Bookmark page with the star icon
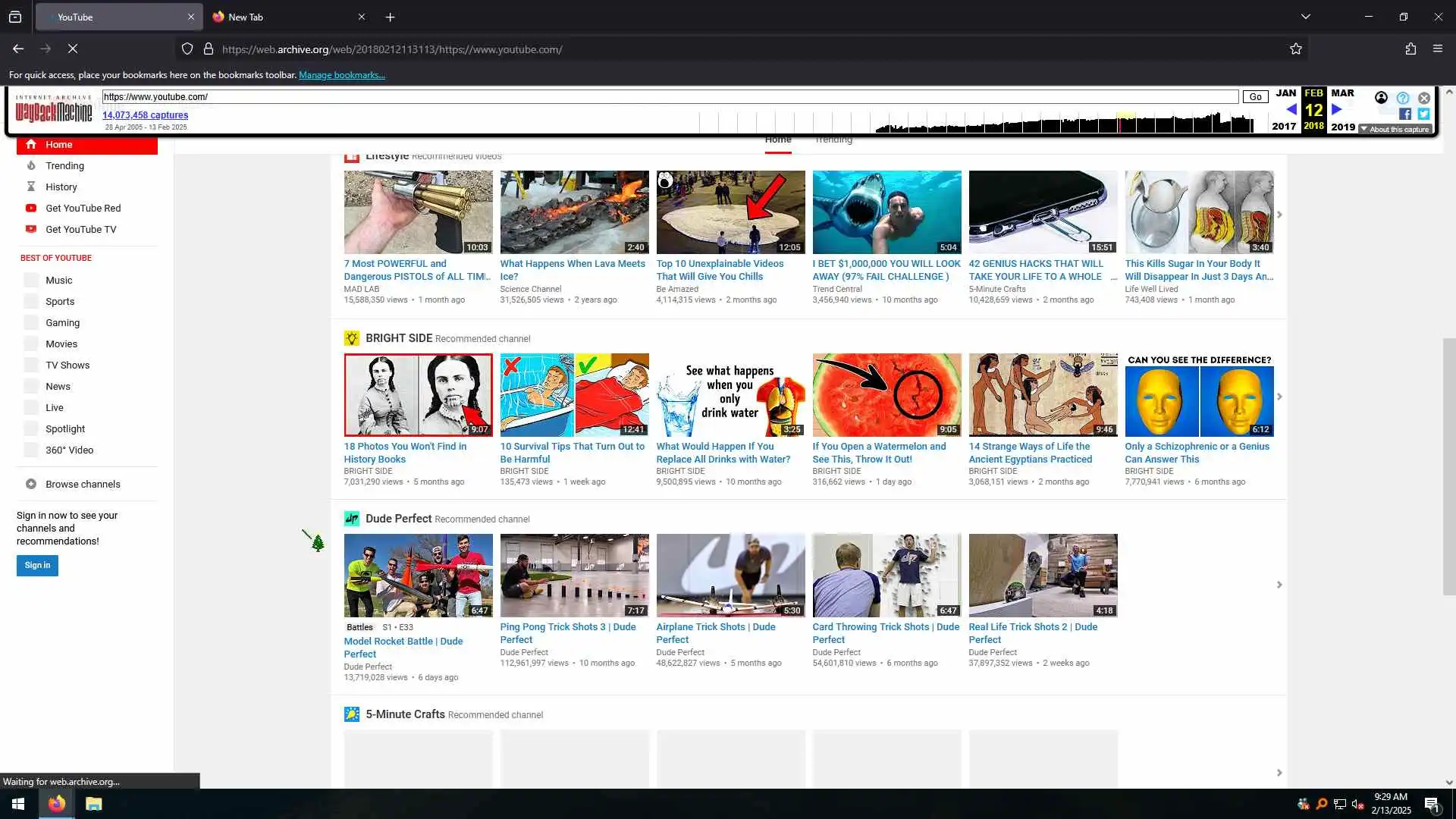The height and width of the screenshot is (819, 1456). 1295,49
